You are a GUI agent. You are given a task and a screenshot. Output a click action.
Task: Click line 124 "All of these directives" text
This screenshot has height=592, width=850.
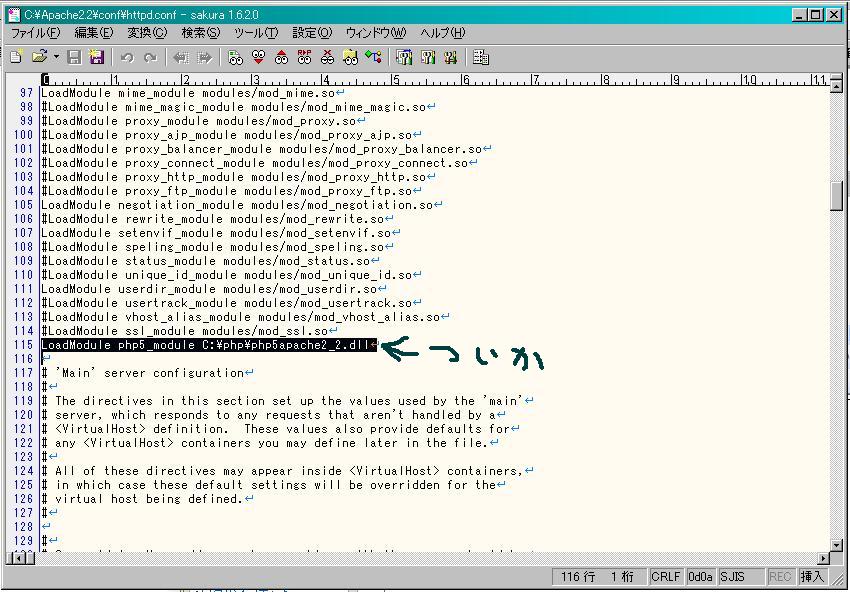[x=288, y=471]
